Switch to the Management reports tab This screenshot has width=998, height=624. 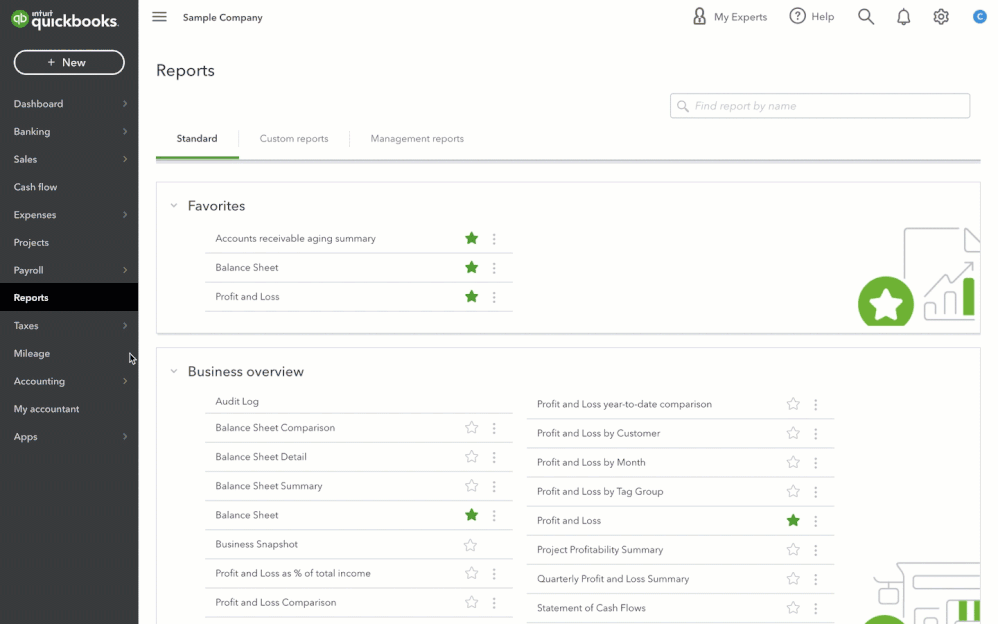(x=417, y=139)
